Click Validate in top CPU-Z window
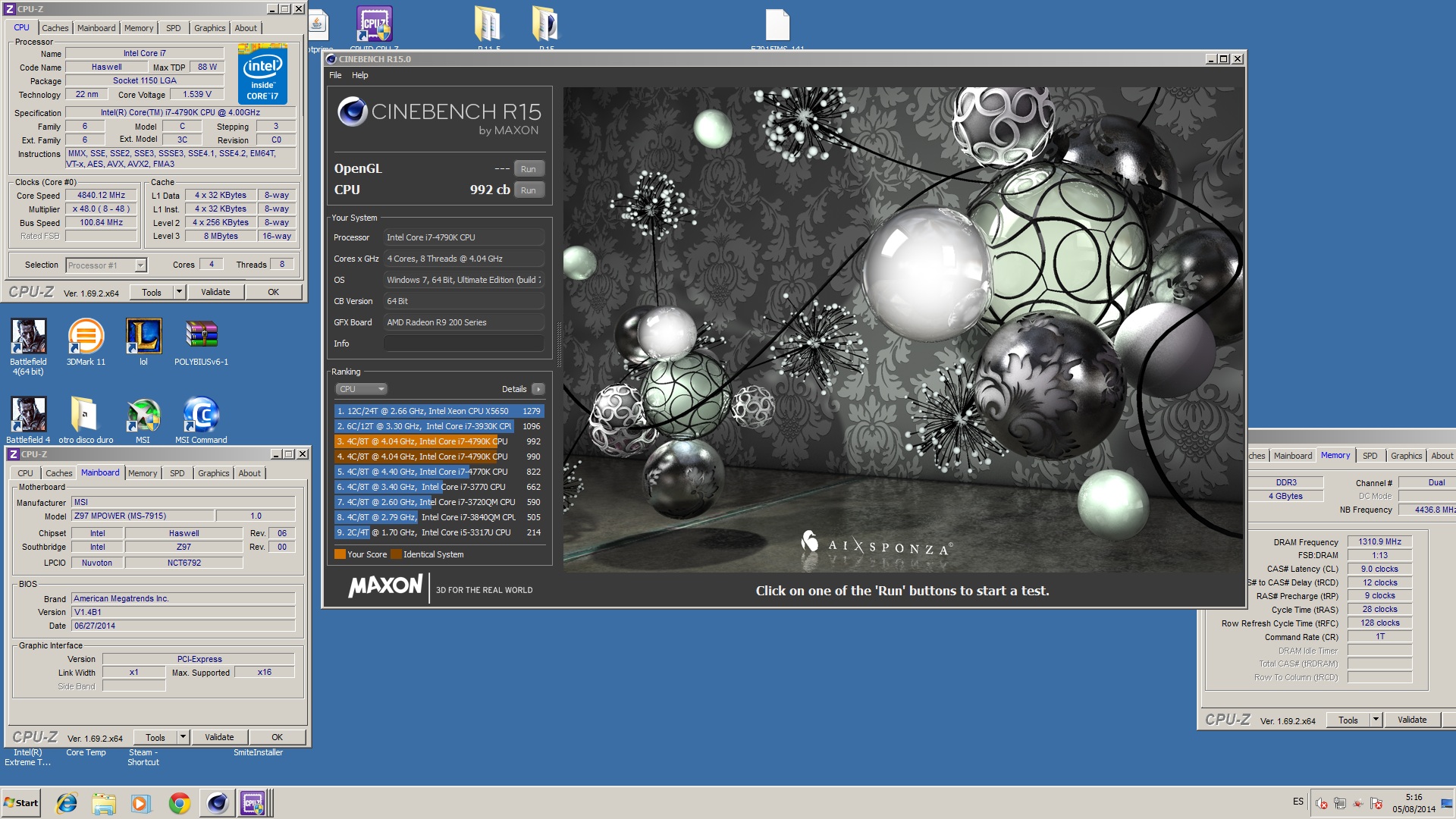 tap(215, 292)
